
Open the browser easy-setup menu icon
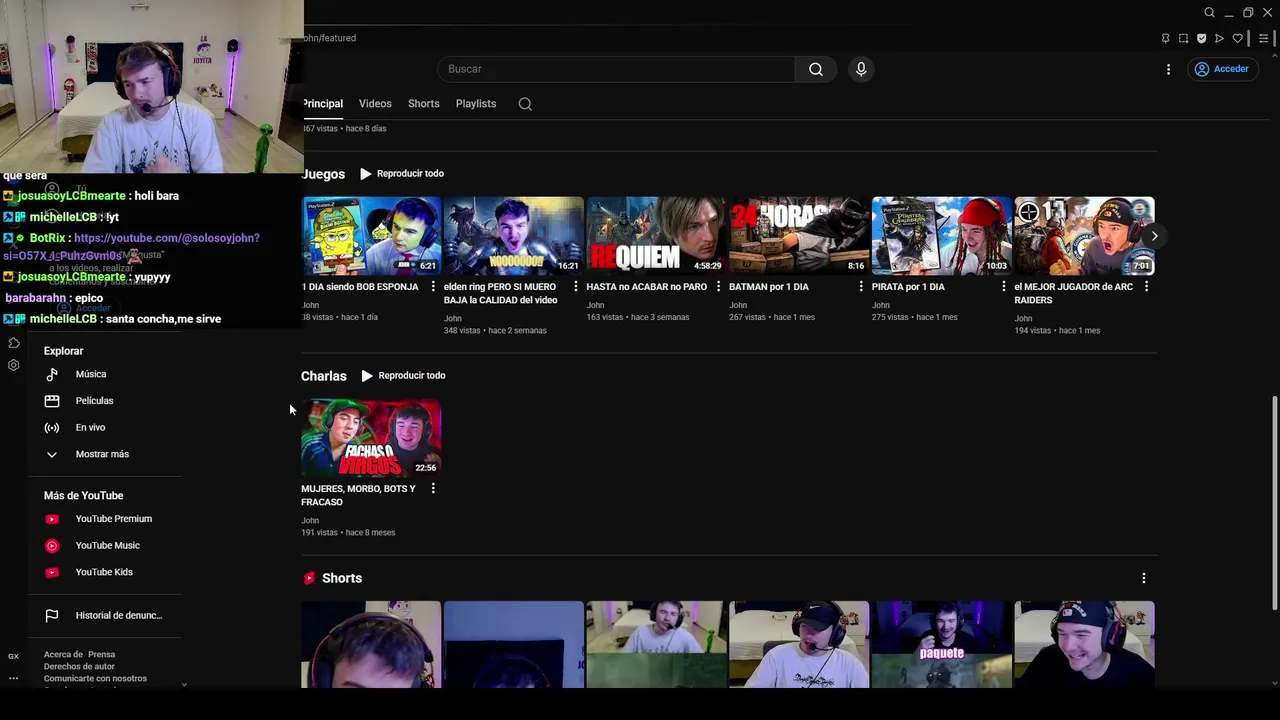pyautogui.click(x=1264, y=39)
